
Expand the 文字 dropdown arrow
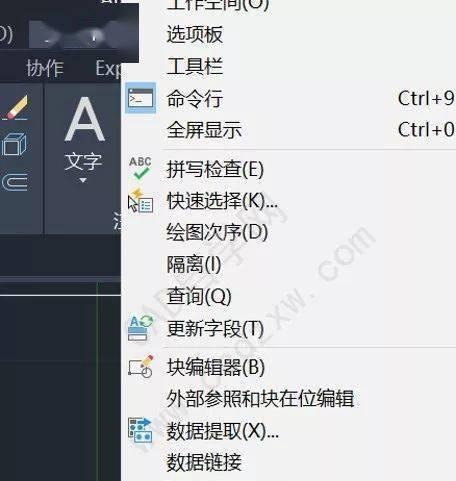(x=83, y=180)
